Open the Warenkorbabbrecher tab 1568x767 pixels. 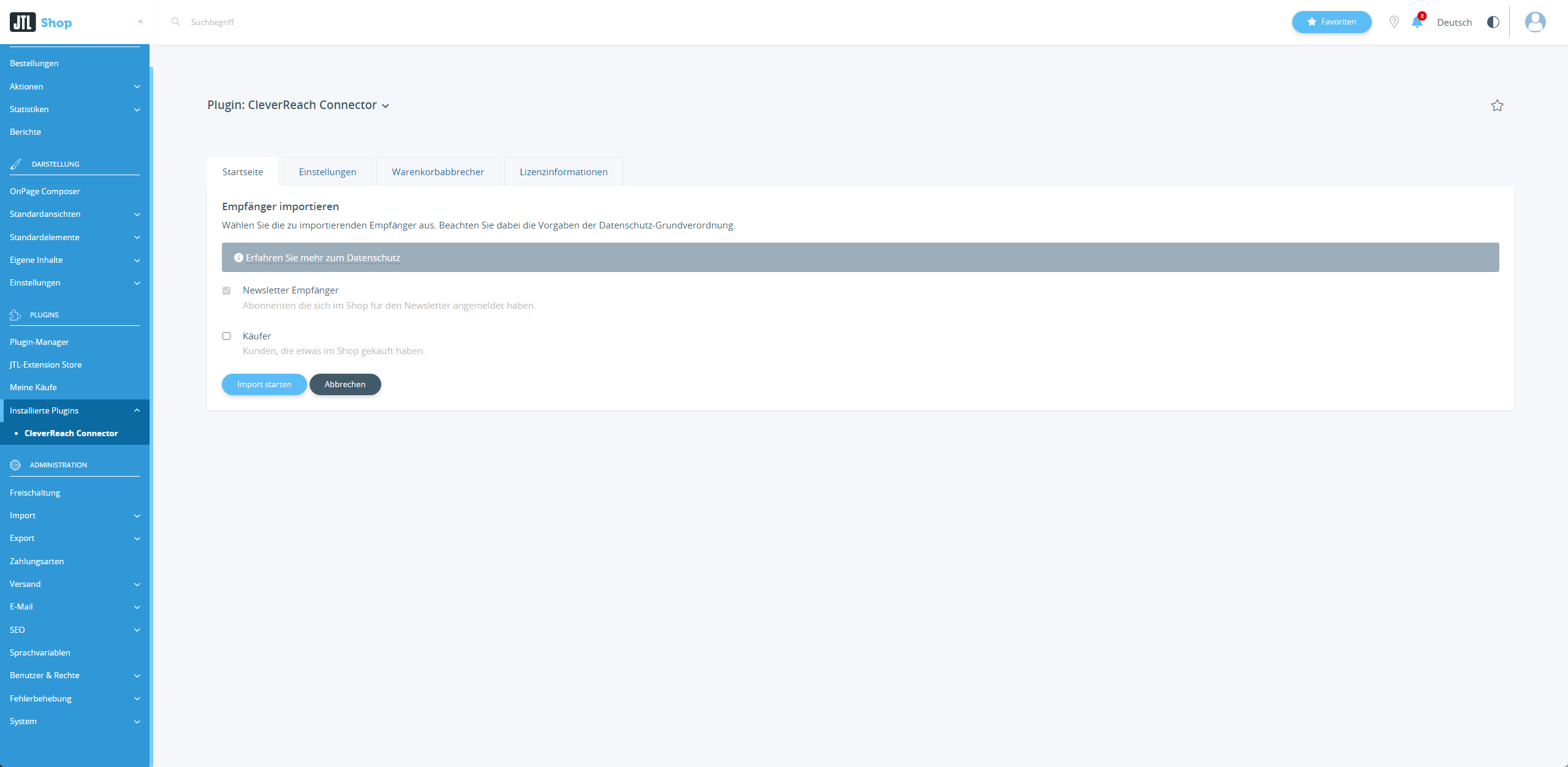tap(438, 172)
